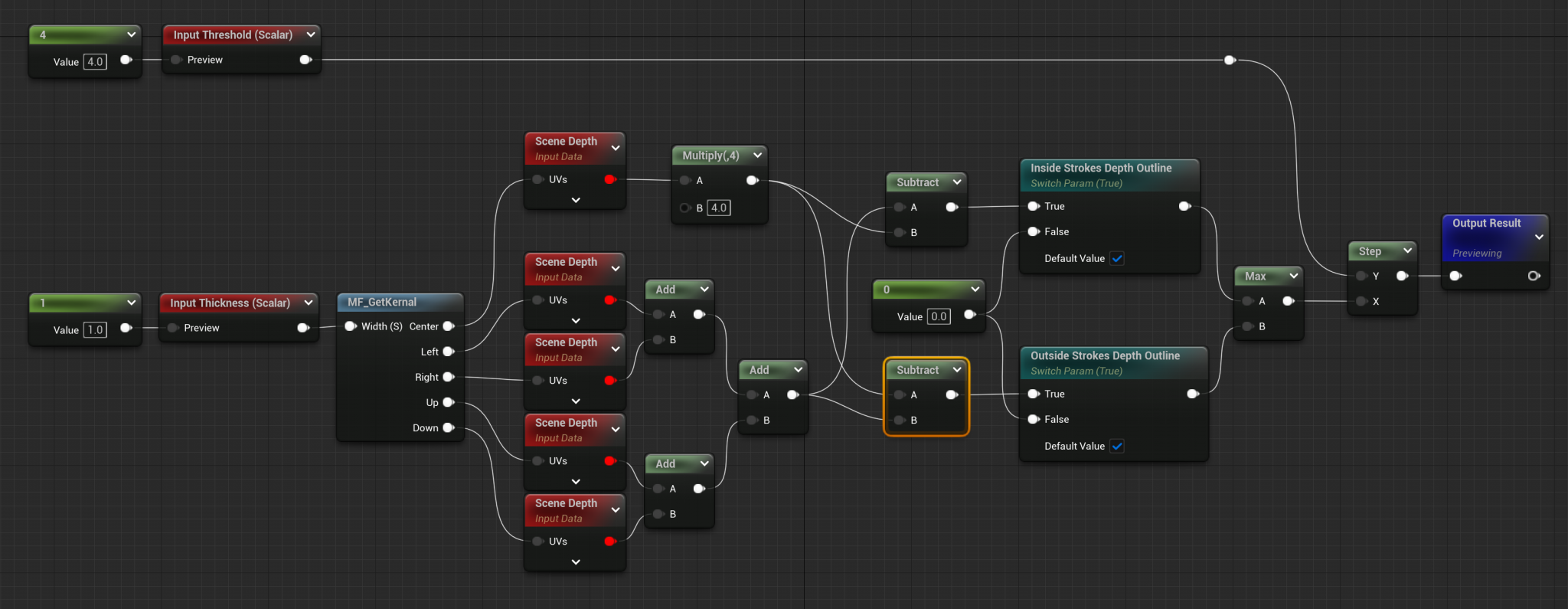Viewport: 1568px width, 609px height.
Task: Click the X input pin on Step node
Action: pyautogui.click(x=1361, y=301)
